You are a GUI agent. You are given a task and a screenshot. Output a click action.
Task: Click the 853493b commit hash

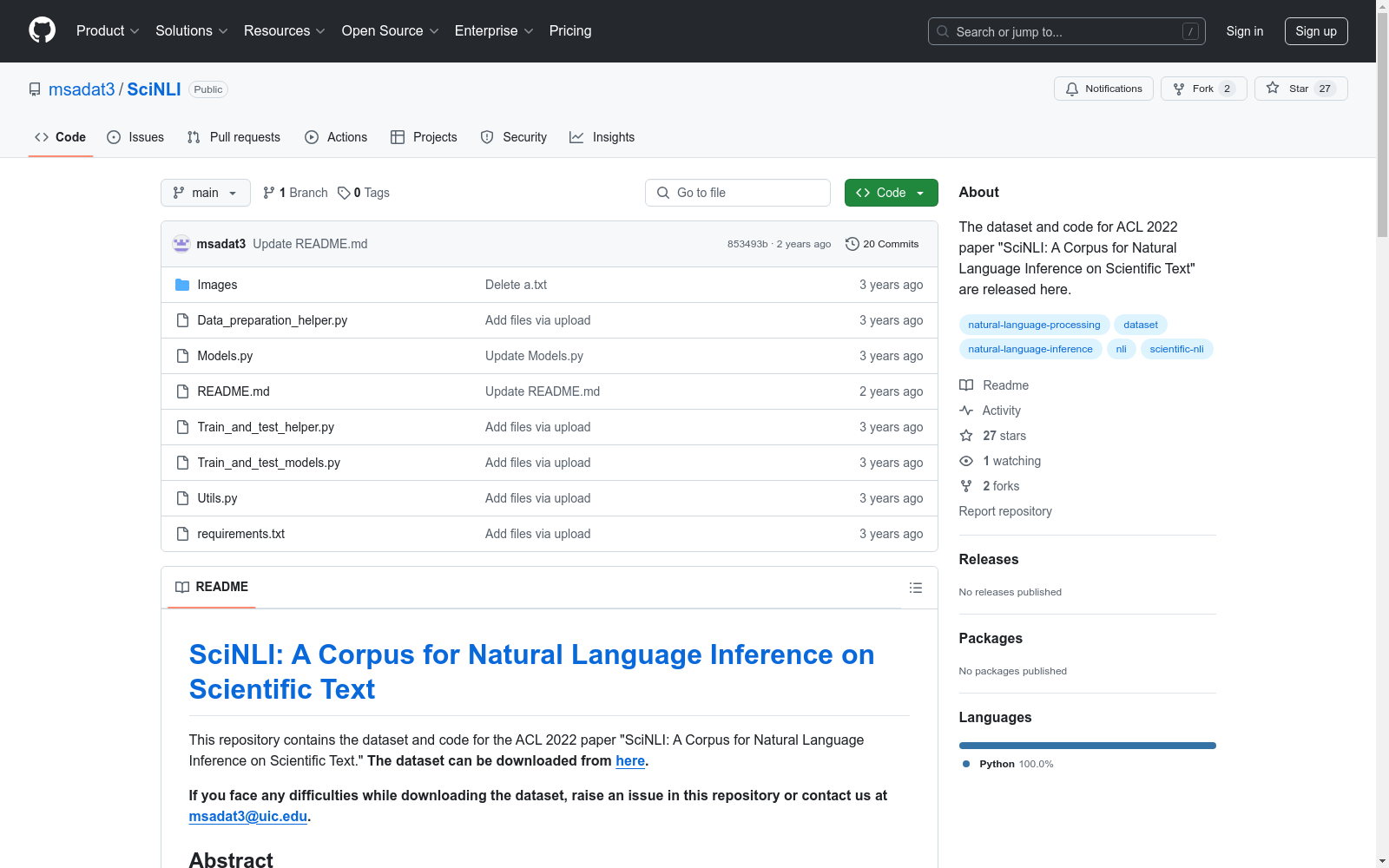[747, 244]
